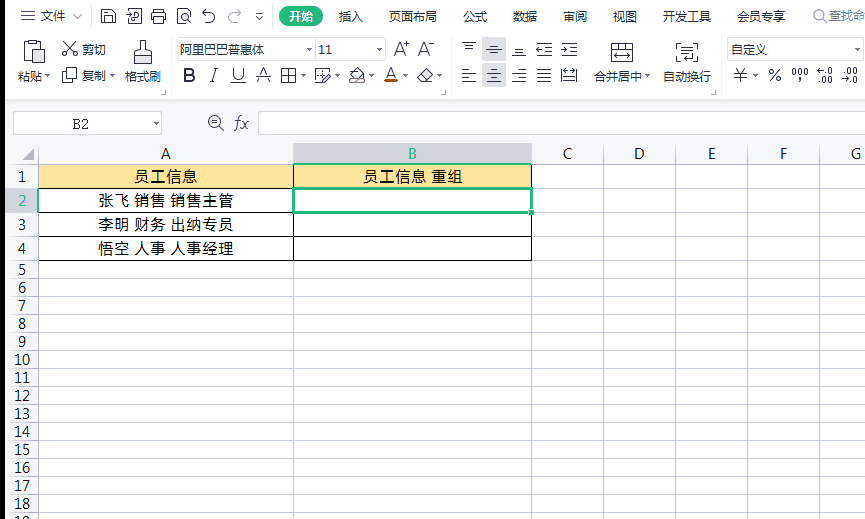The height and width of the screenshot is (519, 865).
Task: Decrease font size with A- icon
Action: click(x=425, y=49)
